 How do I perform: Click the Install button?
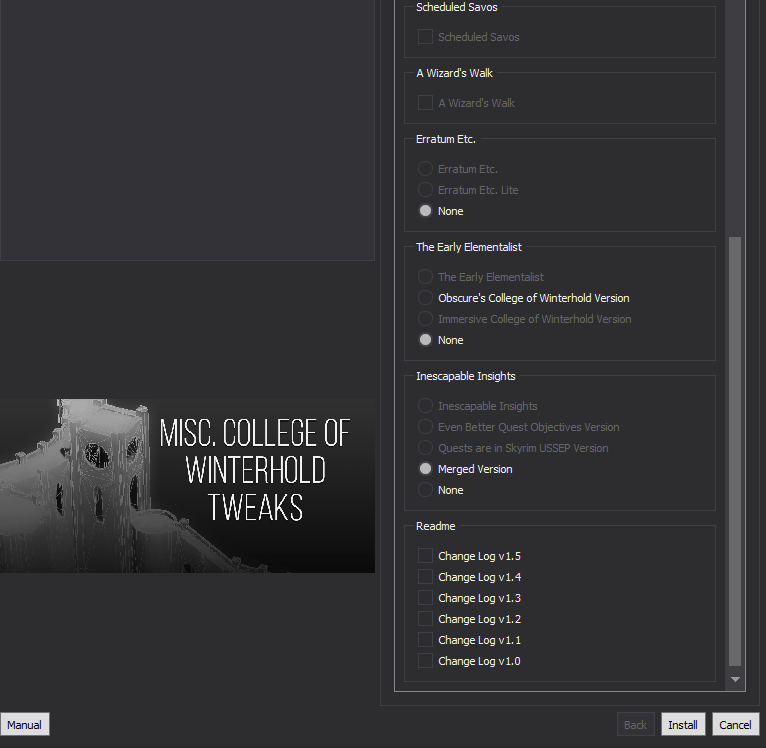coord(683,725)
